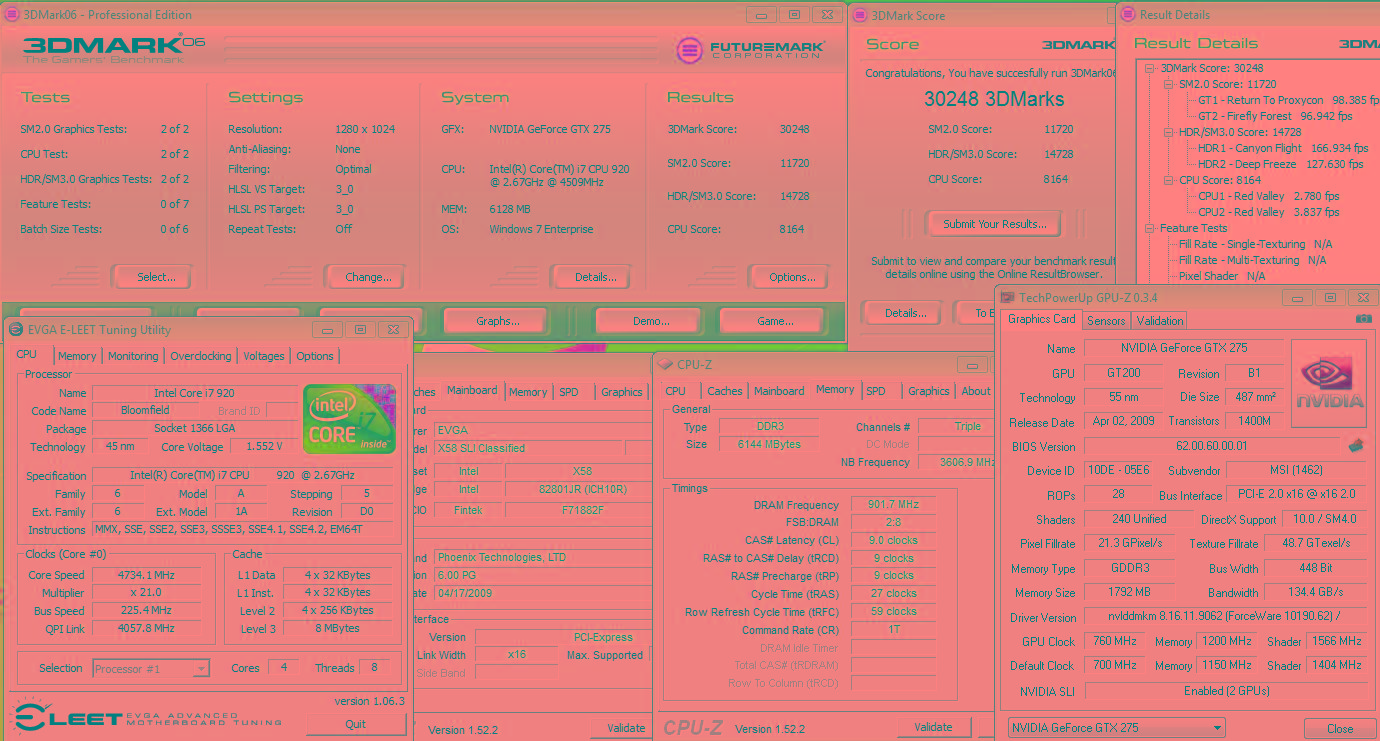This screenshot has width=1380, height=741.
Task: Select the Pixel Shader tree row
Action: coord(1221,276)
